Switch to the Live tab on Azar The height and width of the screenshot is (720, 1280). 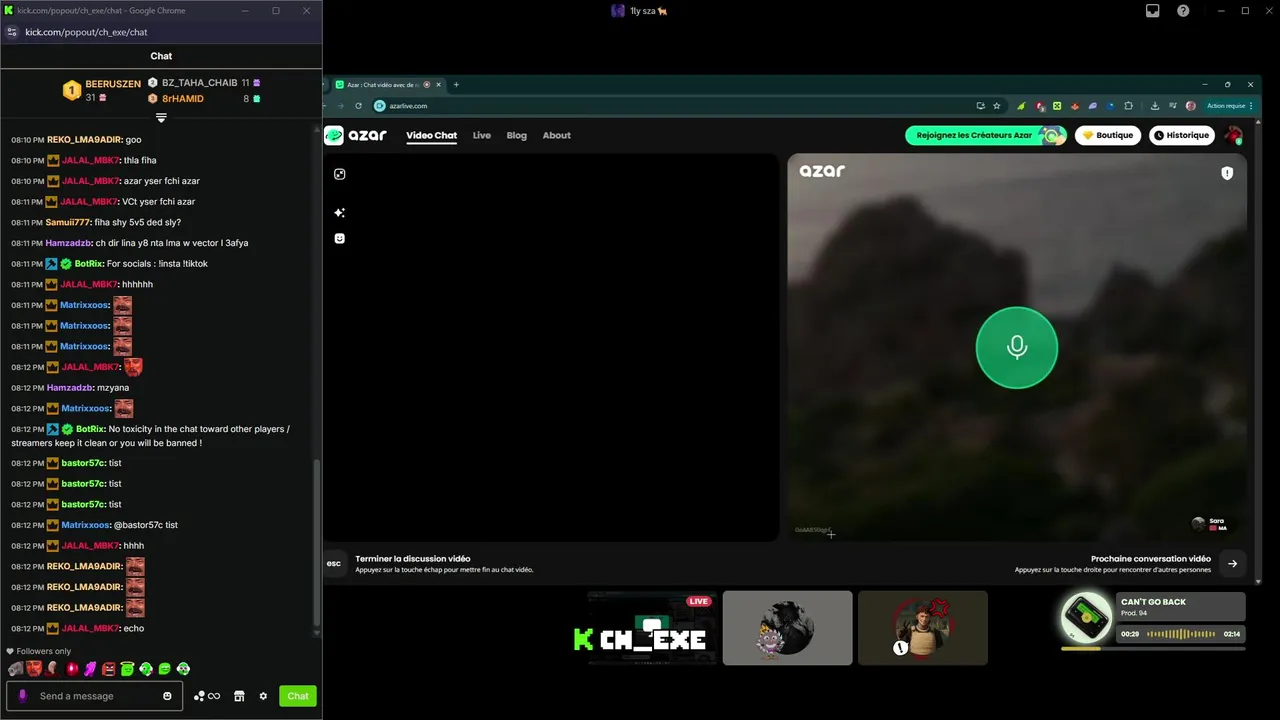pyautogui.click(x=481, y=135)
